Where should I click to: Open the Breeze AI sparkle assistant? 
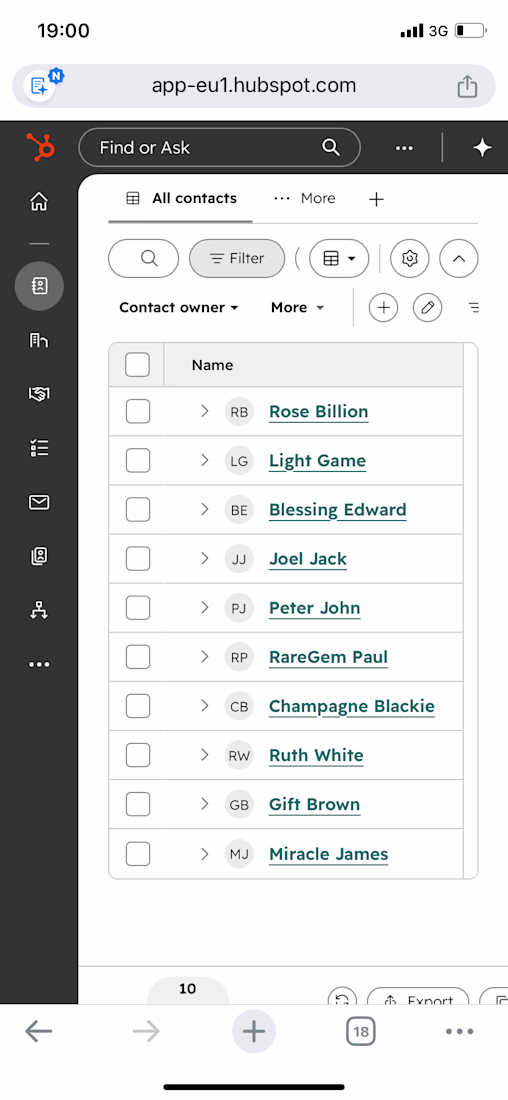coord(482,148)
